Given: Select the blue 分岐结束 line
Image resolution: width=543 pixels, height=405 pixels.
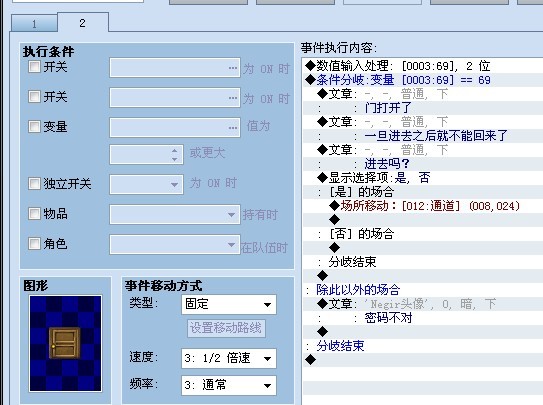Looking at the screenshot, I should click(423, 346).
